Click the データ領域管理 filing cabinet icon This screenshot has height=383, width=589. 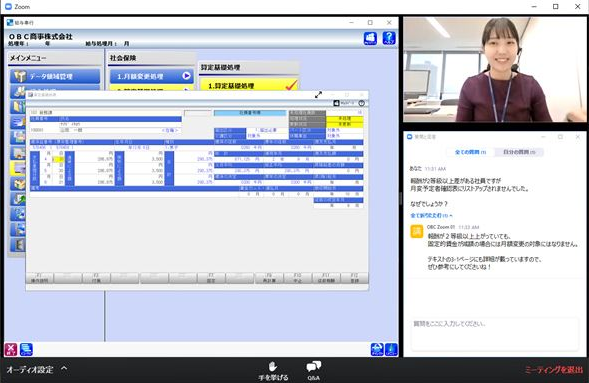tap(20, 76)
